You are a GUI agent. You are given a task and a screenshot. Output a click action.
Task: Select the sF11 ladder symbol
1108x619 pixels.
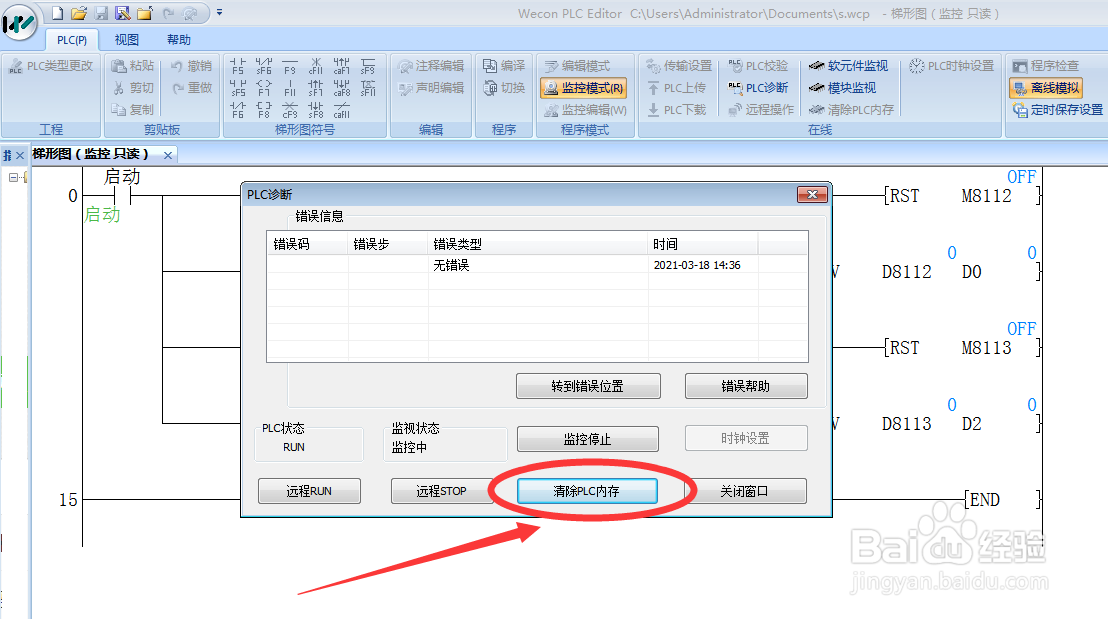367,88
